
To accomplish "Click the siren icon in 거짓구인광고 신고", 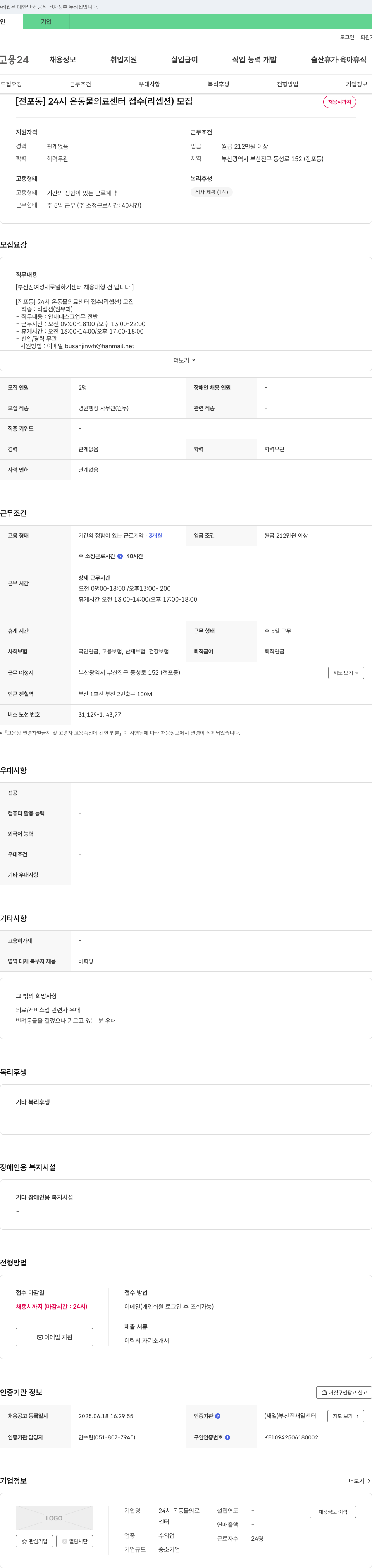I will click(x=324, y=1392).
